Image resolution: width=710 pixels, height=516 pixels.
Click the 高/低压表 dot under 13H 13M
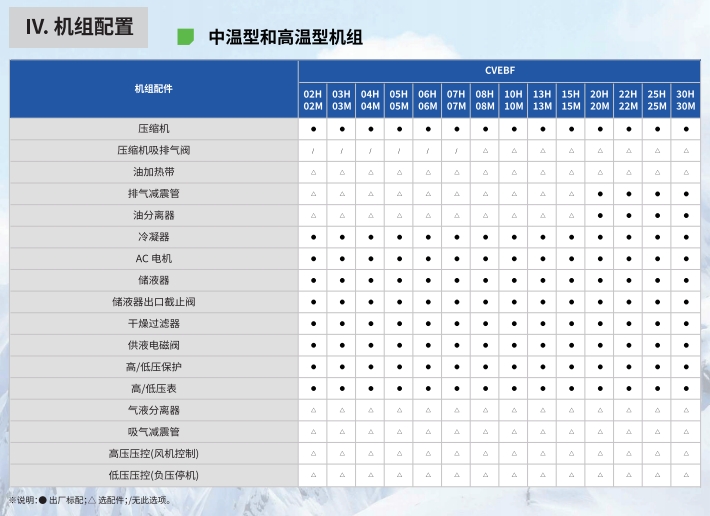tap(542, 388)
